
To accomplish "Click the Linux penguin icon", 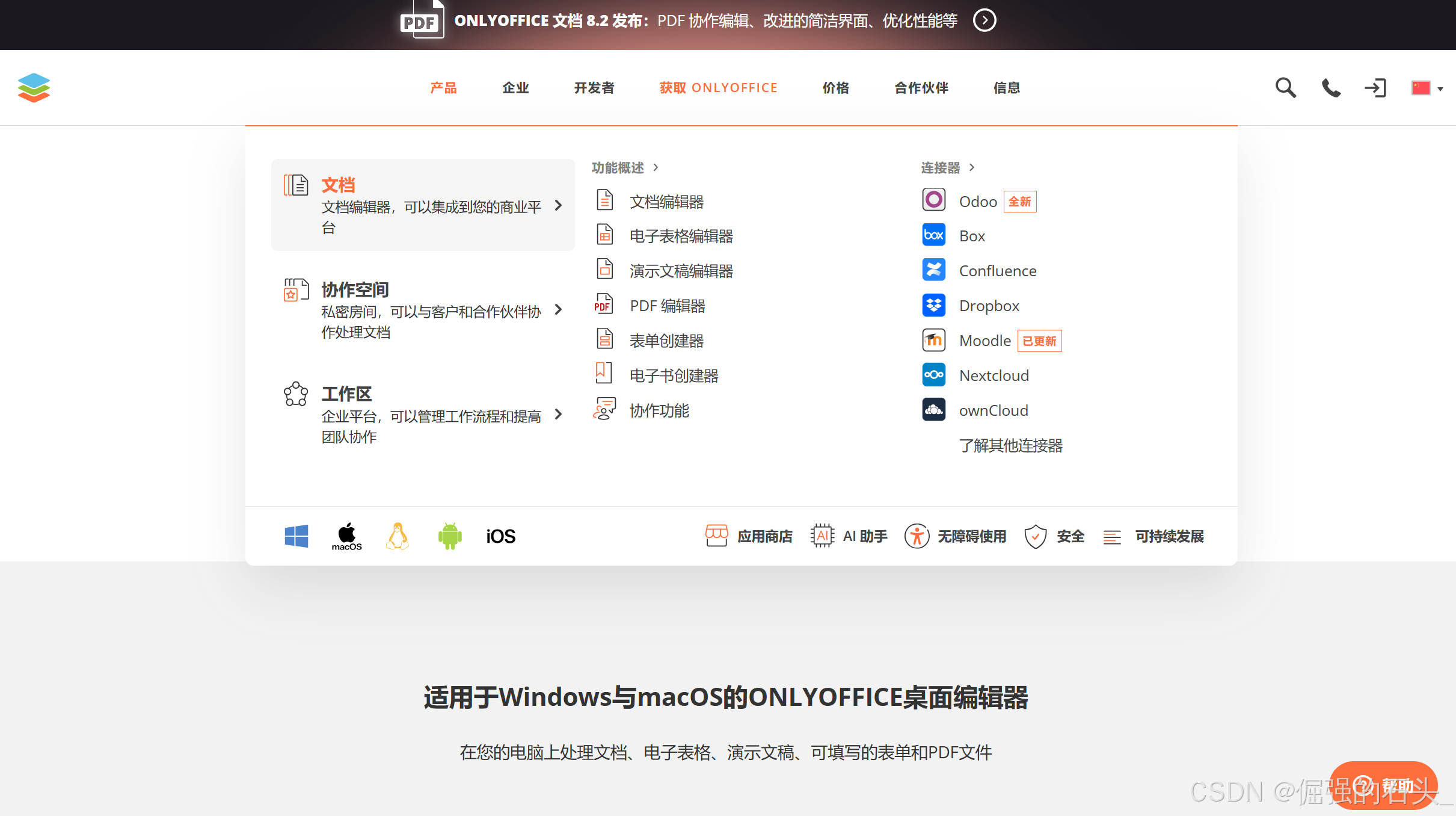I will click(398, 536).
